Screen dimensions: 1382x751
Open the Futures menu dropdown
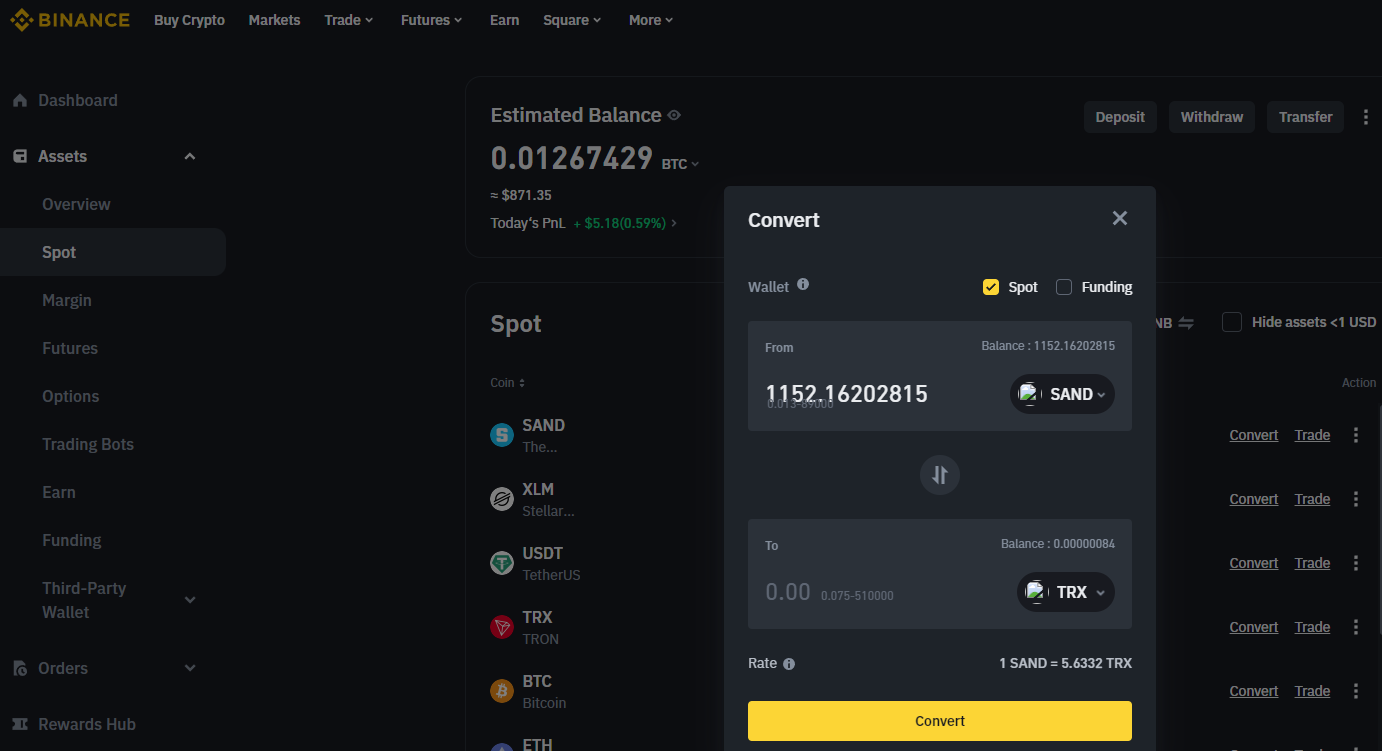(431, 20)
